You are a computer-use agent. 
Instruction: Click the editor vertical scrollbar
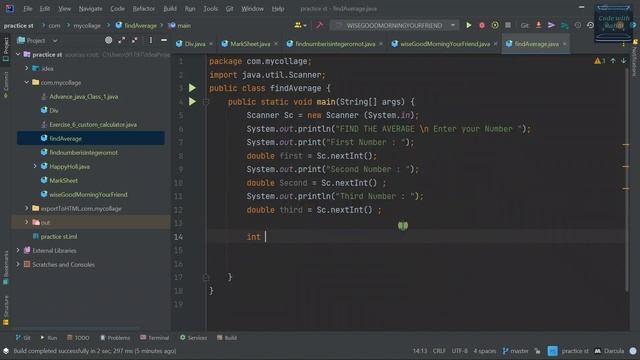pos(626,180)
